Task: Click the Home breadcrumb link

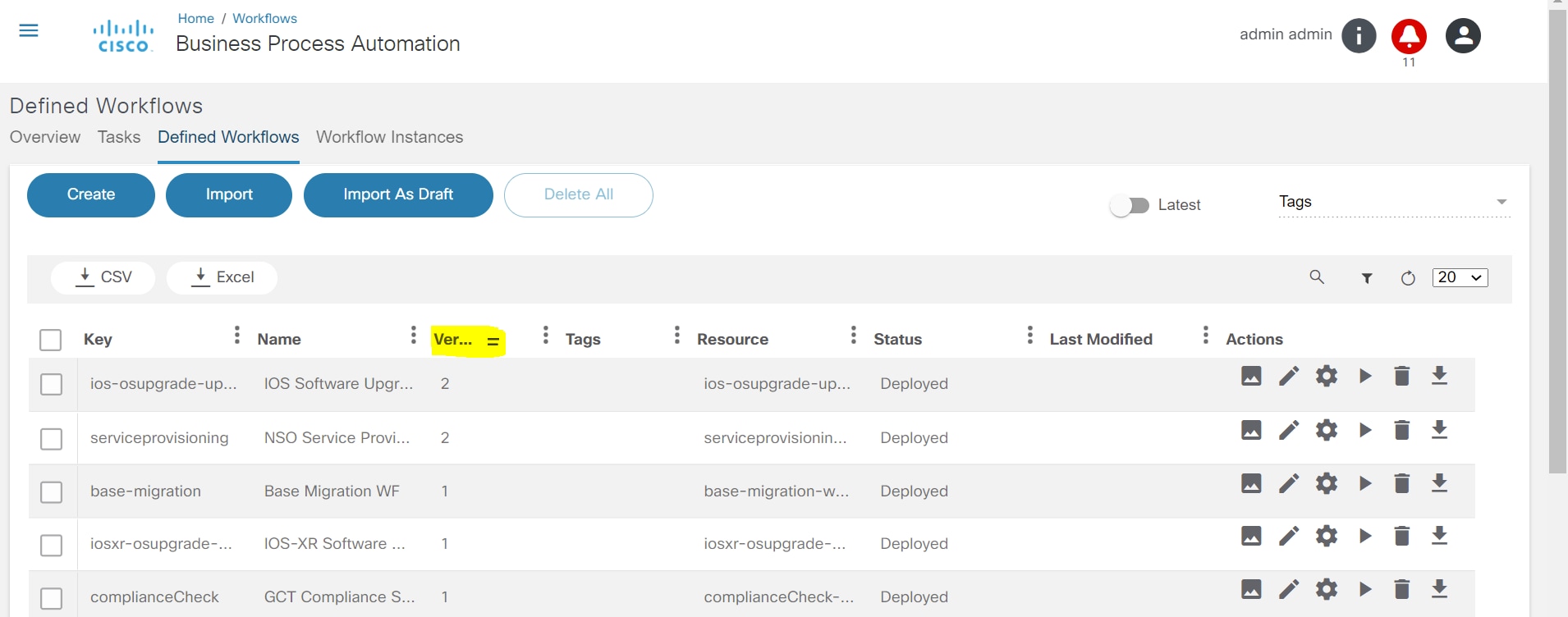Action: point(195,18)
